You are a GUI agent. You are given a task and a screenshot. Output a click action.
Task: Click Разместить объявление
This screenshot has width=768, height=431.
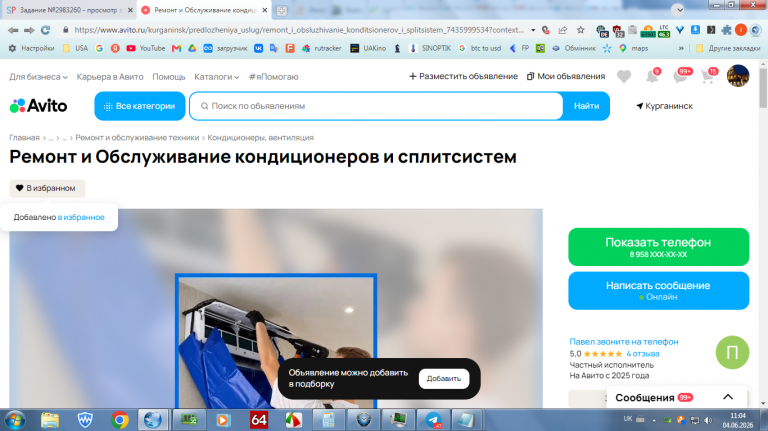click(463, 76)
